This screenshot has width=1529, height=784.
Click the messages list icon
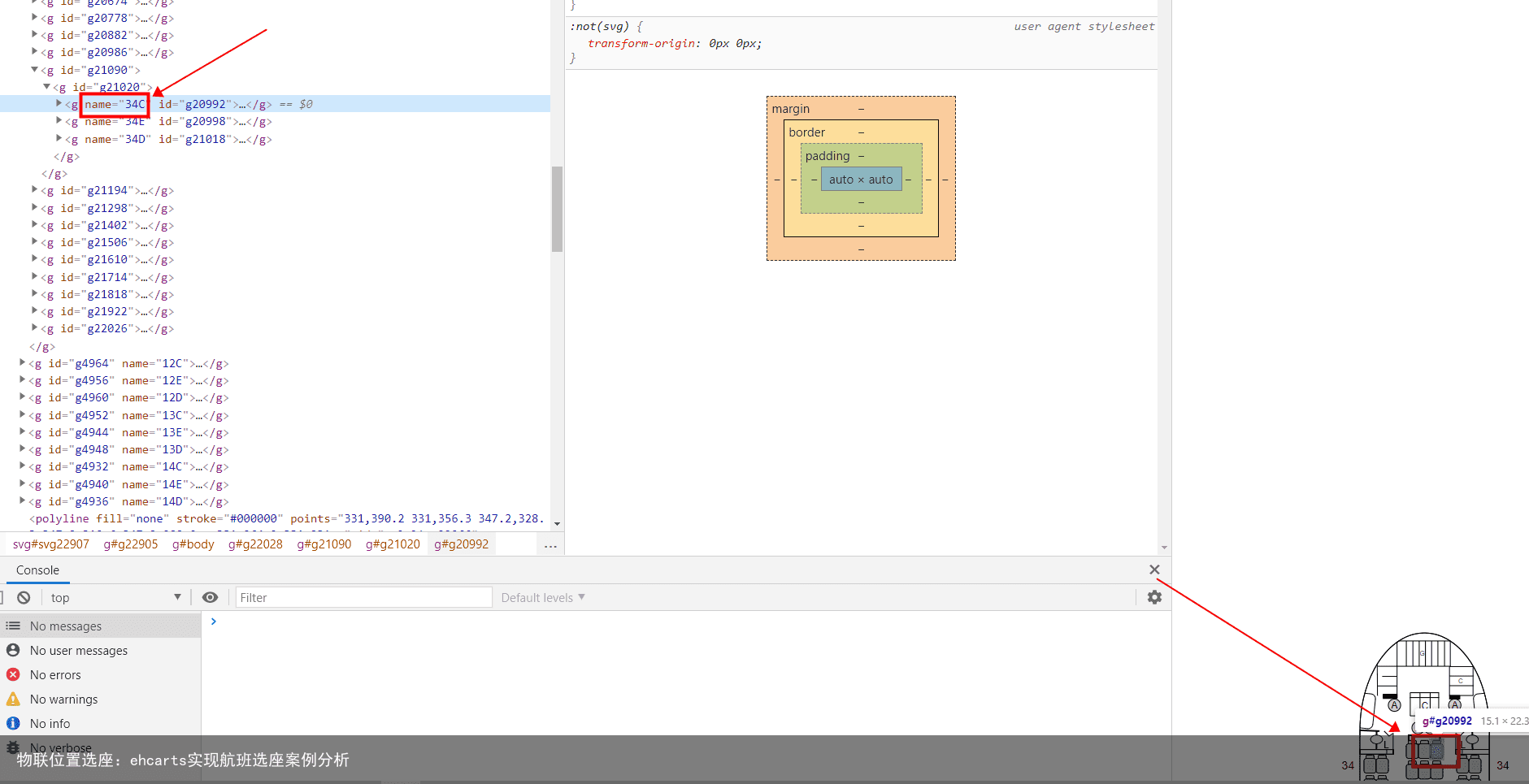13,626
